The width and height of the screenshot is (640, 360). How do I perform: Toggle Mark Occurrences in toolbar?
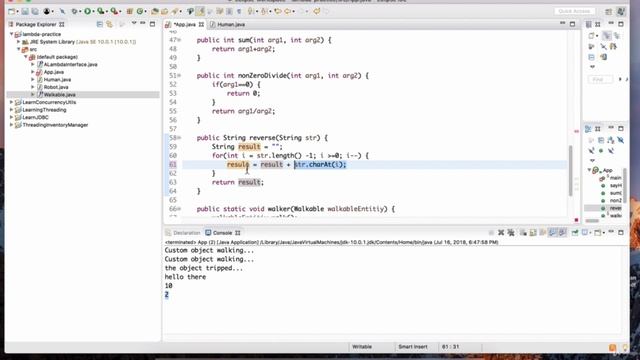200,11
